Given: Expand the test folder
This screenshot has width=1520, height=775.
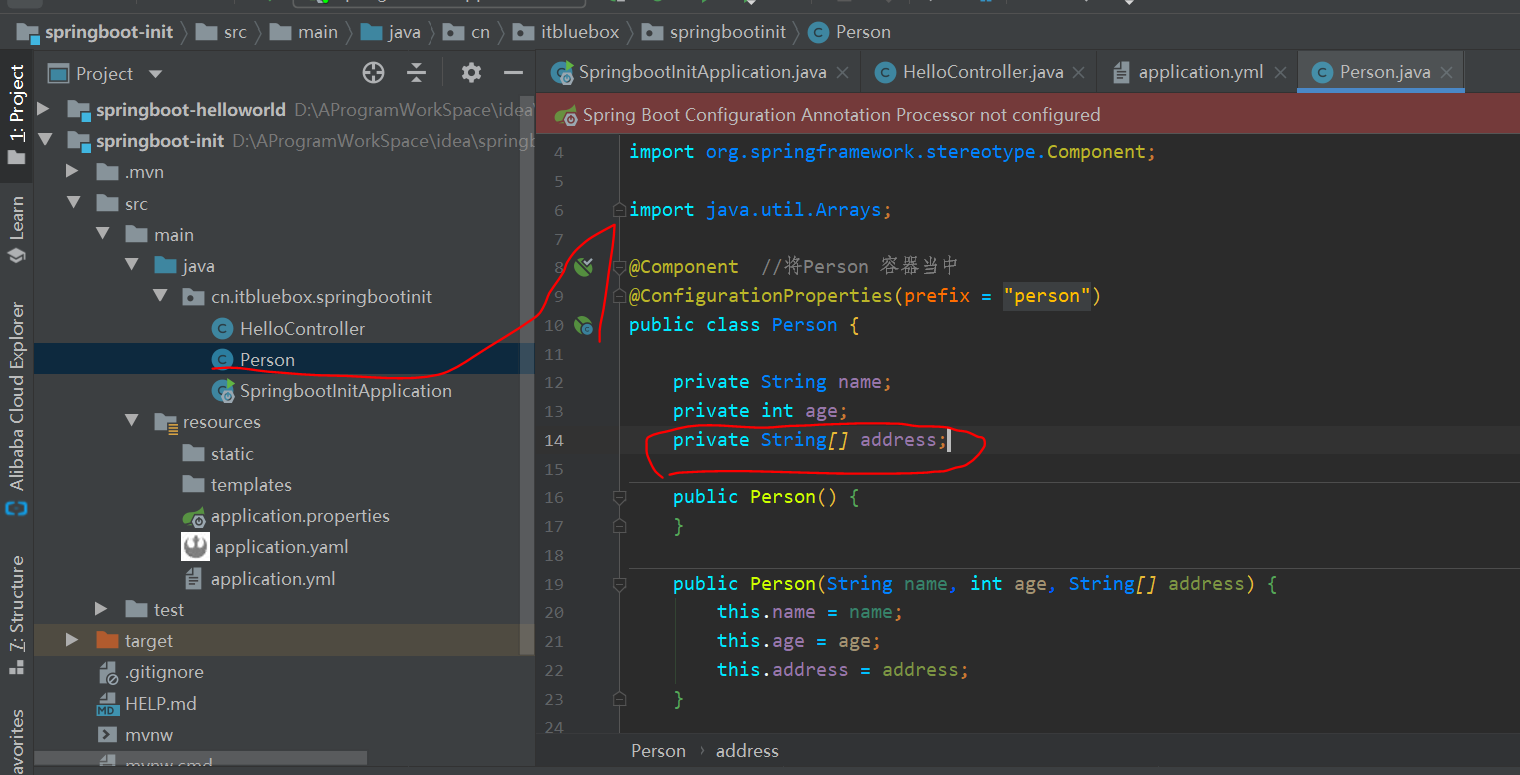Looking at the screenshot, I should click(x=101, y=609).
